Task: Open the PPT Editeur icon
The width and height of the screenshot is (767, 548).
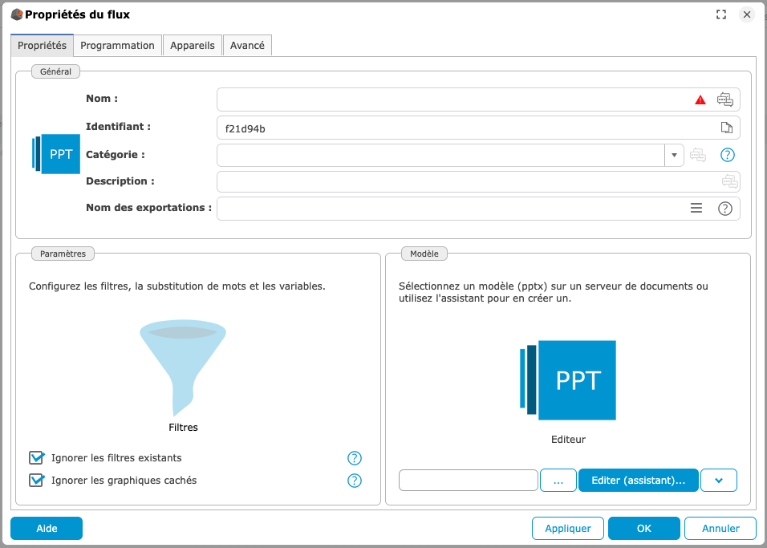Action: click(x=568, y=380)
